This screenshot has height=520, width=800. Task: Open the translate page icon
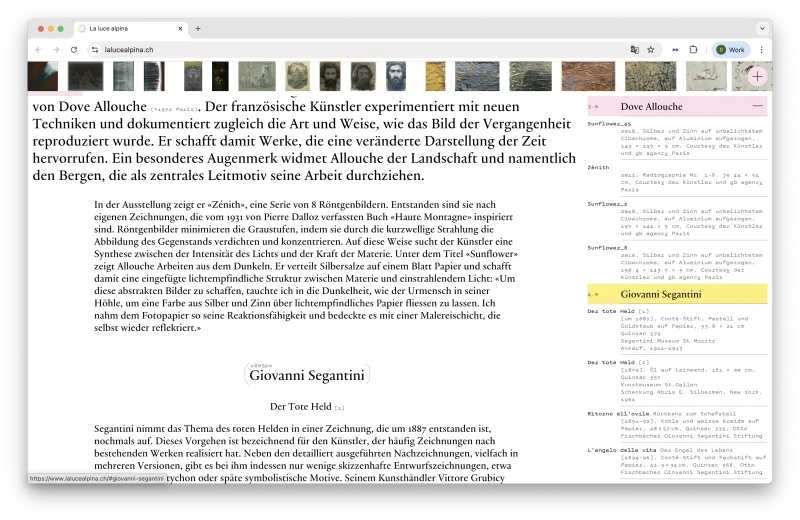(x=634, y=50)
